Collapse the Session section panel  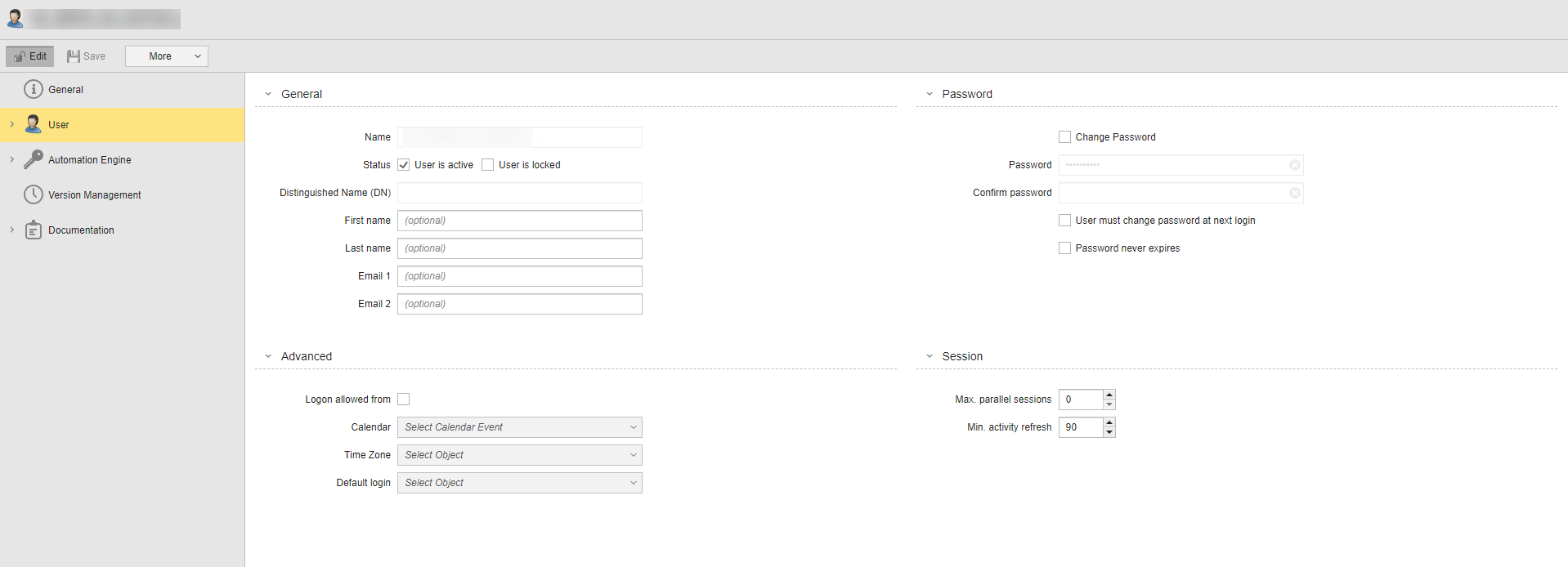tap(930, 356)
